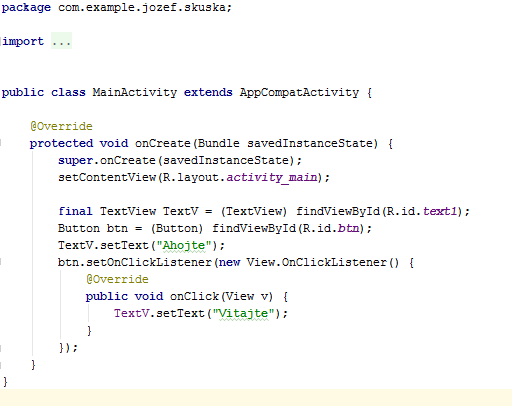Click the activity_main layout reference
The height and width of the screenshot is (410, 512).
tap(272, 177)
